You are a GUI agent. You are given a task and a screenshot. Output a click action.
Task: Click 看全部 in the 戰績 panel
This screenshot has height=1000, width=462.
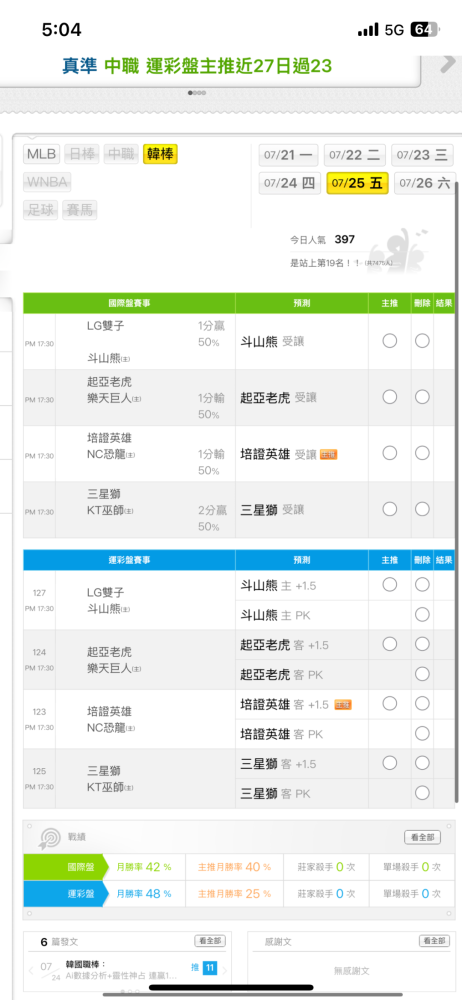[x=422, y=837]
